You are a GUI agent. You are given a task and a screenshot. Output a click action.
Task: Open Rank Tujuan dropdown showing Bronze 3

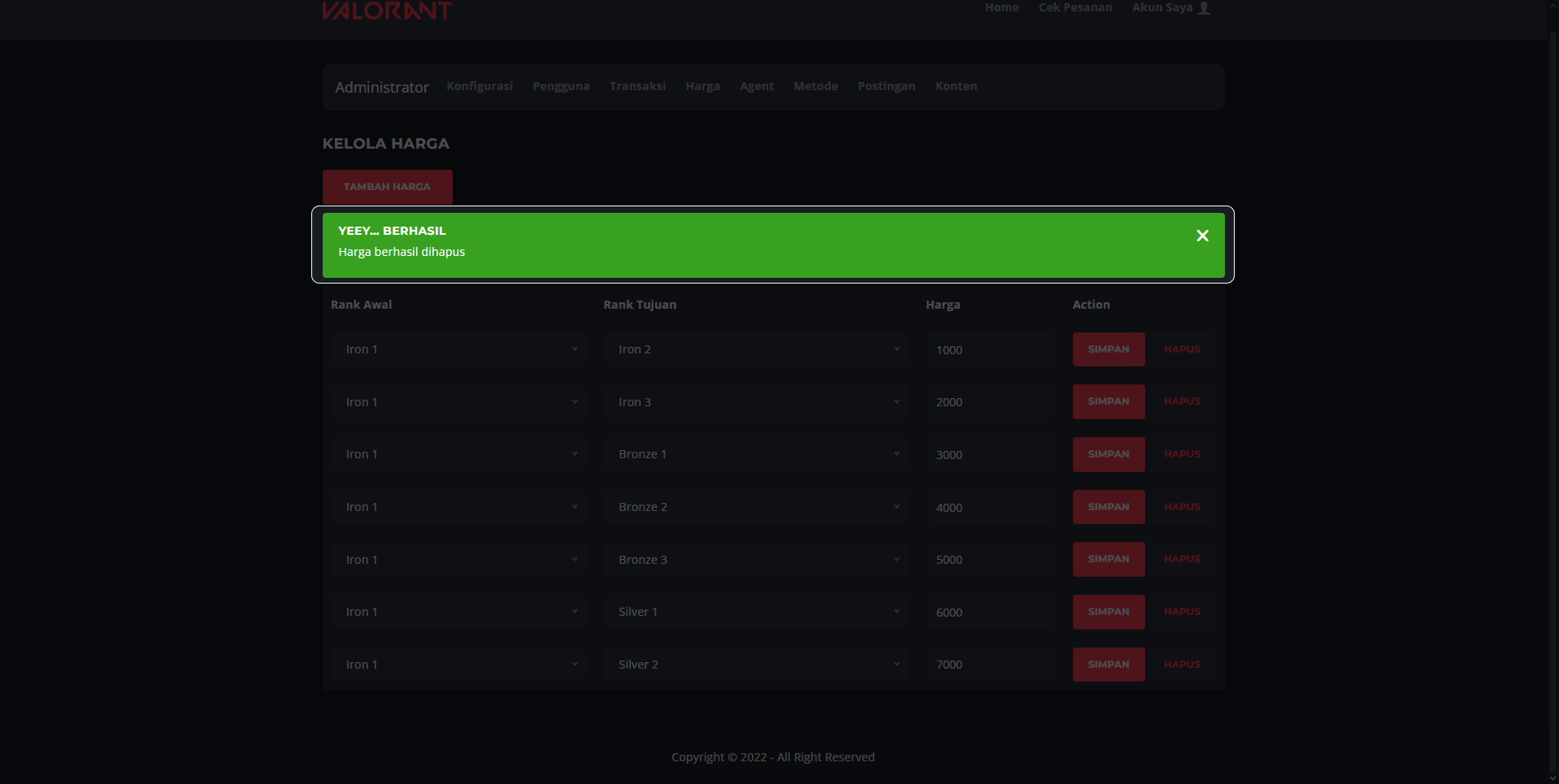tap(756, 560)
